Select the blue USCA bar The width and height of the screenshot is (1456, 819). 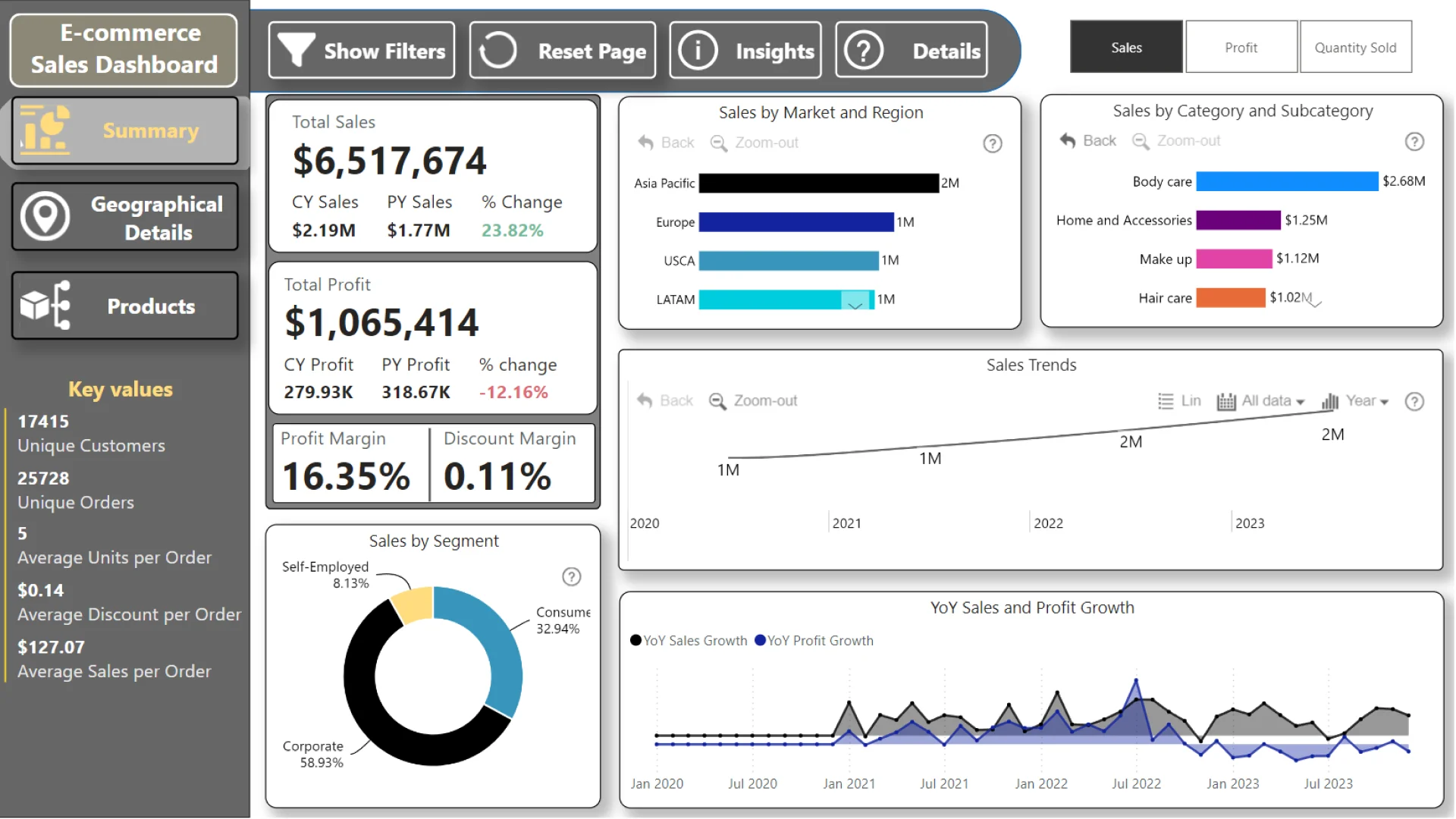click(x=789, y=260)
